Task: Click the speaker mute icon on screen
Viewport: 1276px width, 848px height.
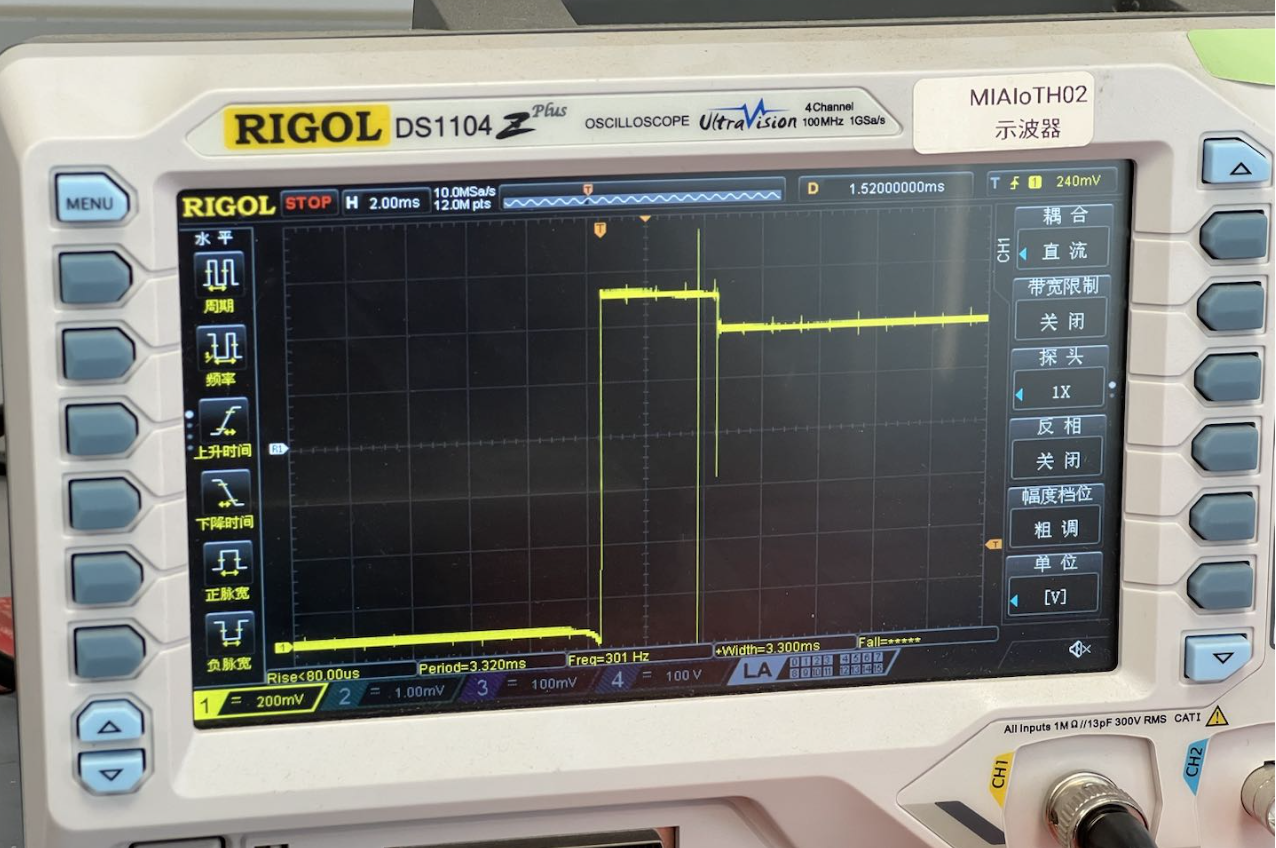Action: pos(1079,649)
